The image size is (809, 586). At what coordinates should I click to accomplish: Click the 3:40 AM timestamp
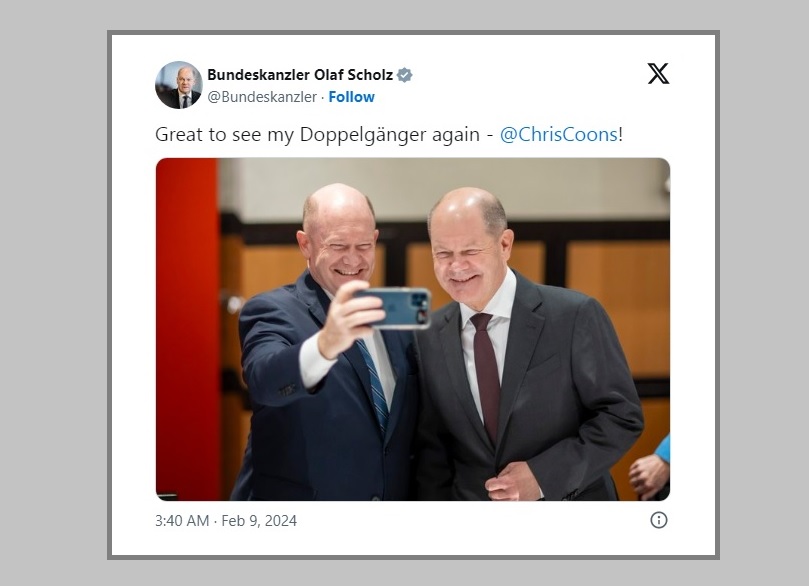click(182, 520)
